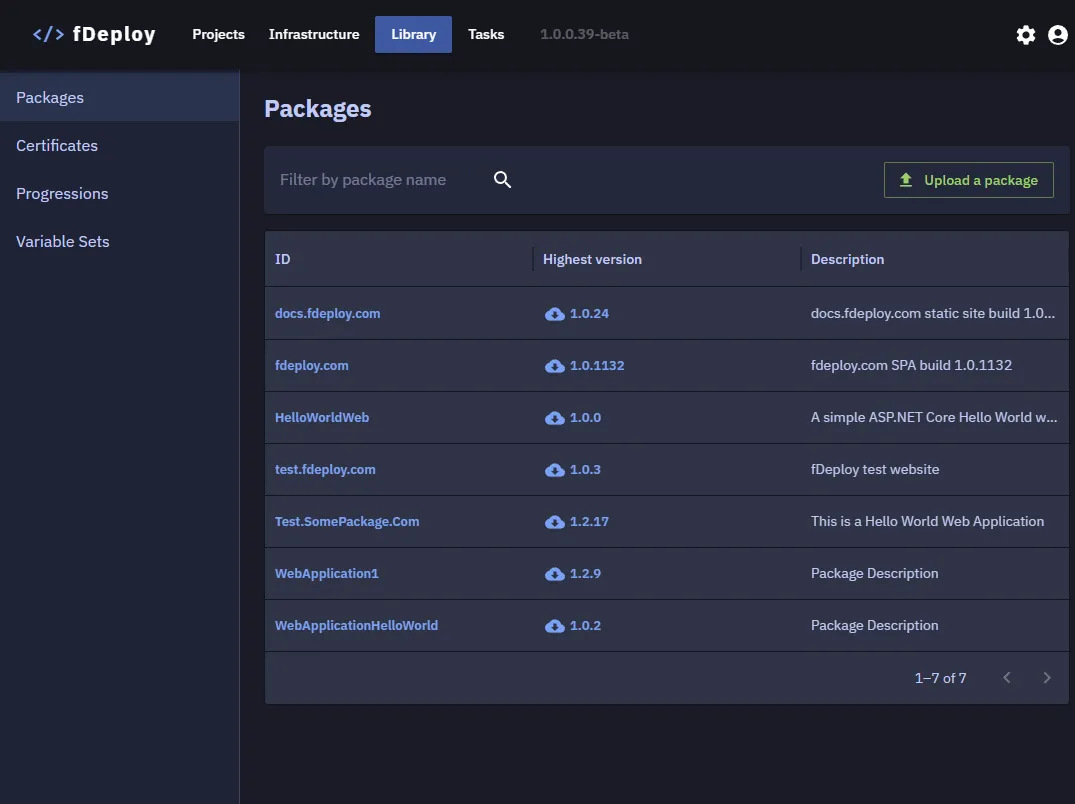Click the Packages page heading
This screenshot has width=1075, height=804.
point(318,109)
